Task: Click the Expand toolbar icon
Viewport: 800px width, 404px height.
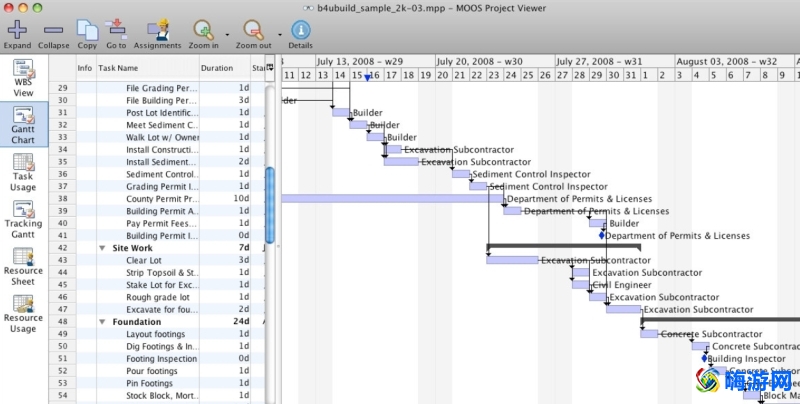Action: 17,30
